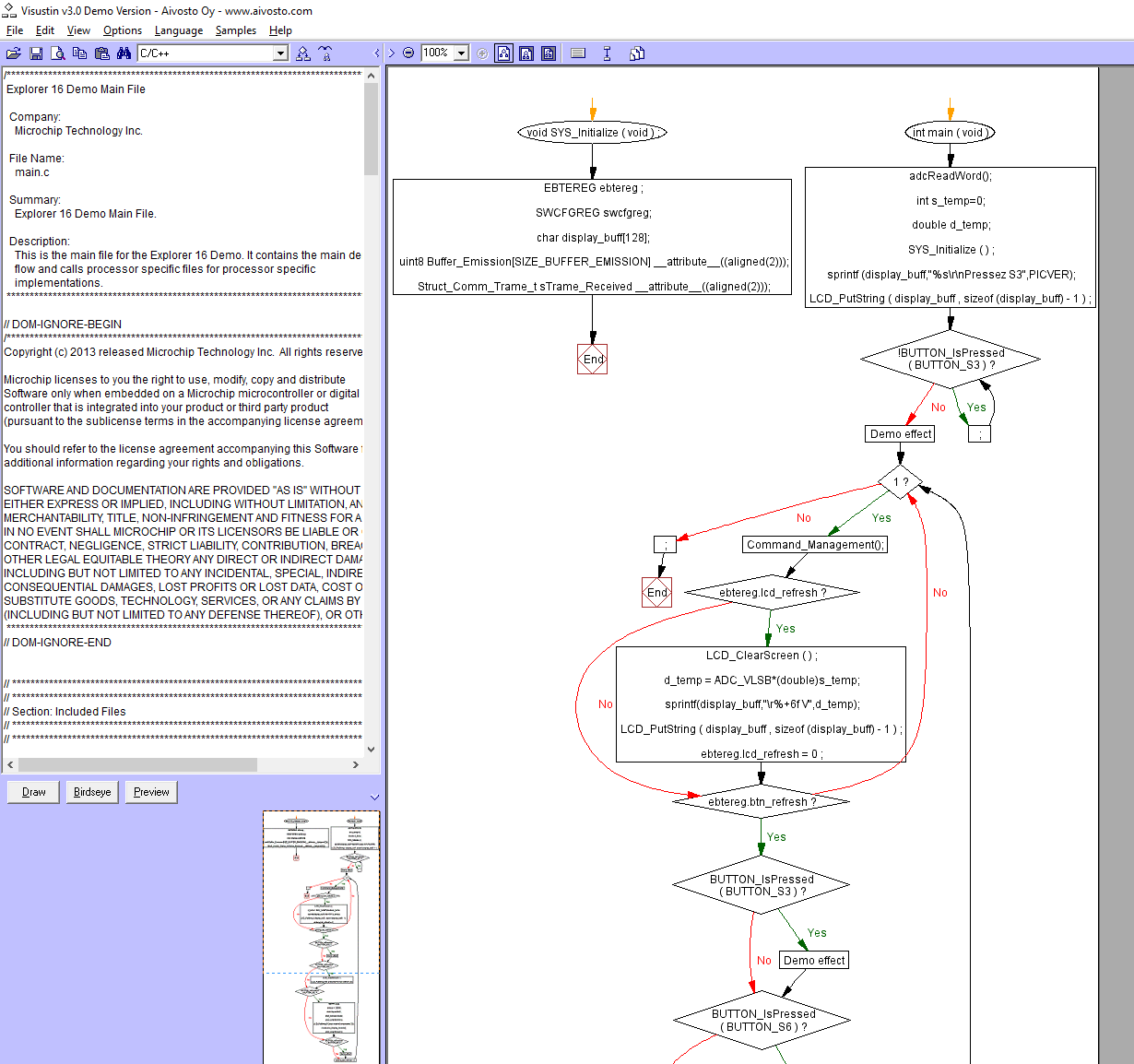The width and height of the screenshot is (1134, 1064).
Task: Expand the chevron above the Birdseye panel
Action: click(x=374, y=796)
